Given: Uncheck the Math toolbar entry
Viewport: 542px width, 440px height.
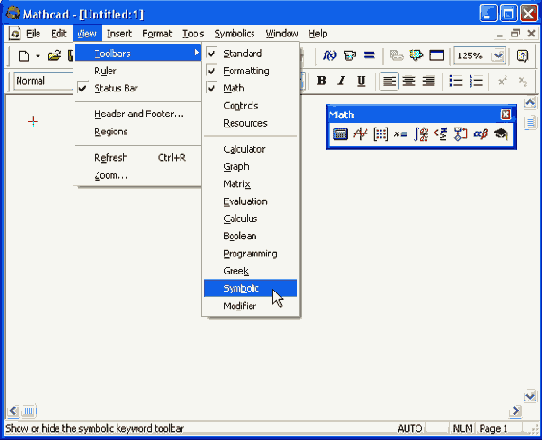Looking at the screenshot, I should coord(250,88).
